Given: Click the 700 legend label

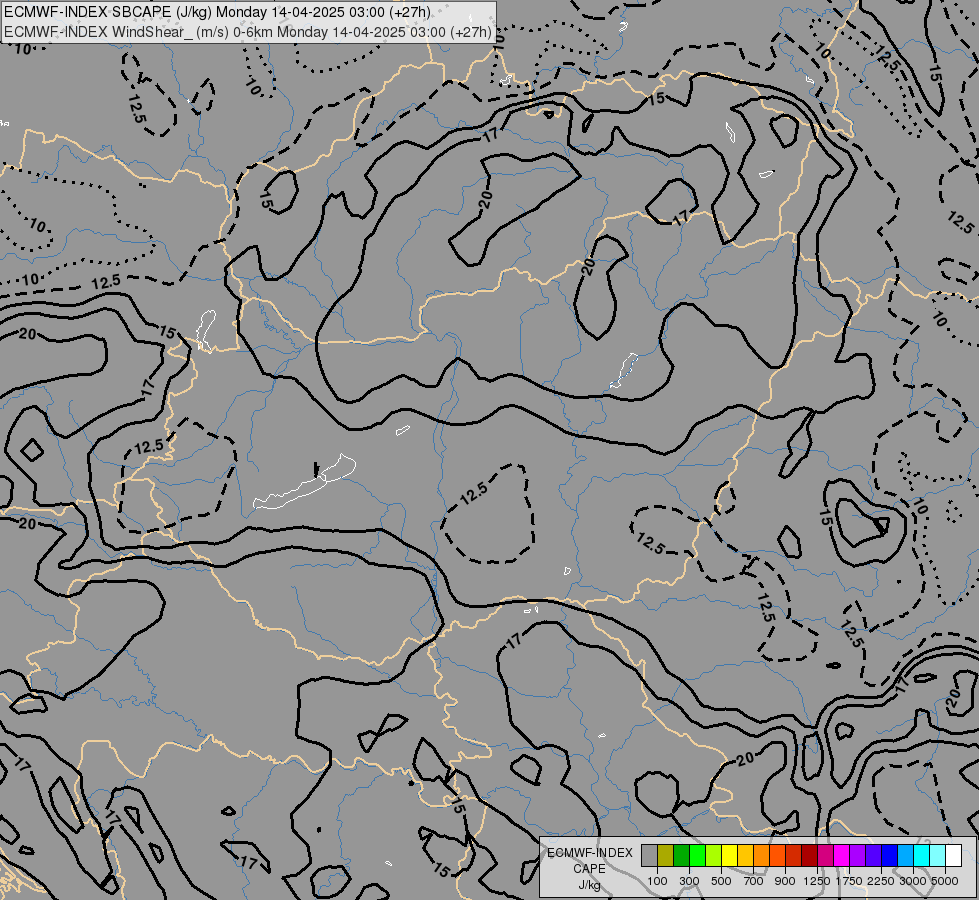Looking at the screenshot, I should (754, 881).
